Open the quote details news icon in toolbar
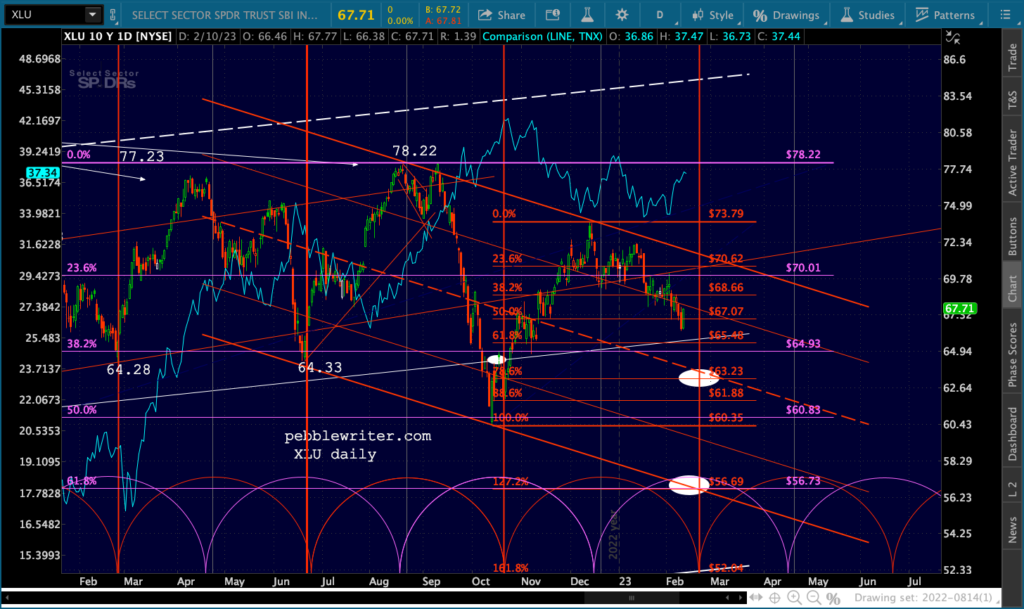Screen dimensions: 1024x609 tap(552, 14)
